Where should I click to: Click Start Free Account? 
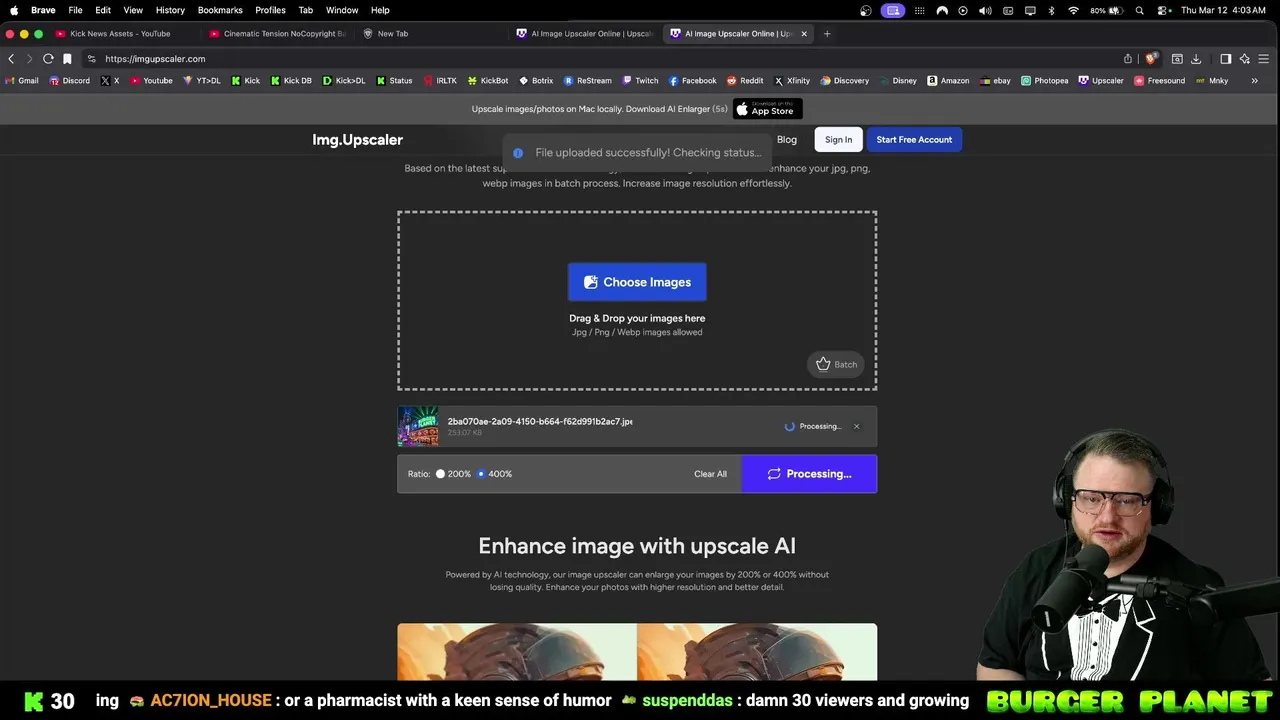pos(914,139)
